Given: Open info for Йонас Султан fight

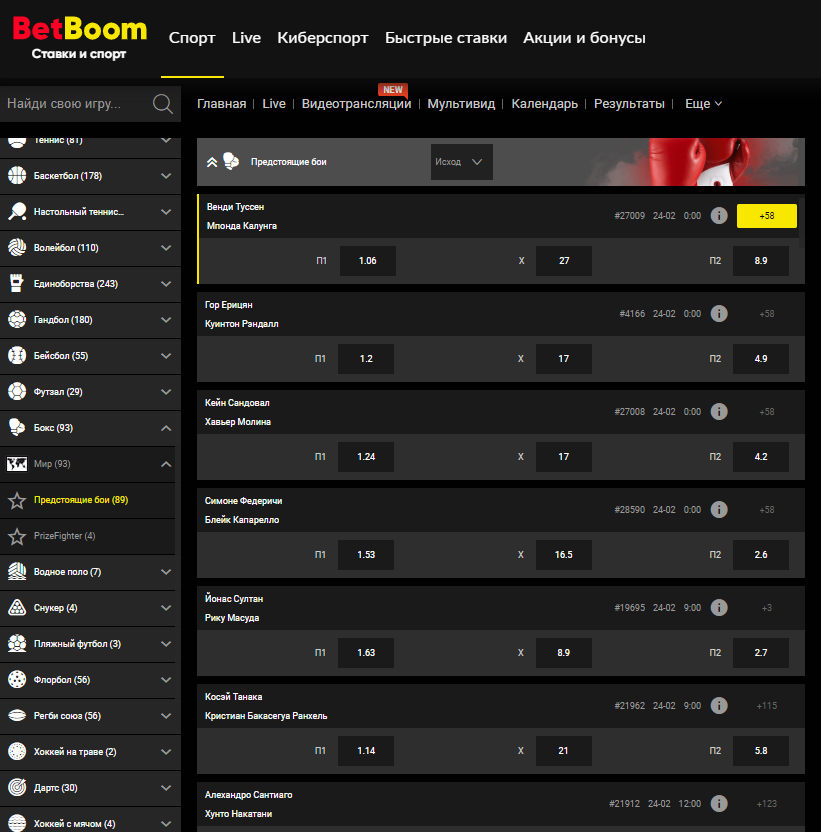Looking at the screenshot, I should [719, 608].
